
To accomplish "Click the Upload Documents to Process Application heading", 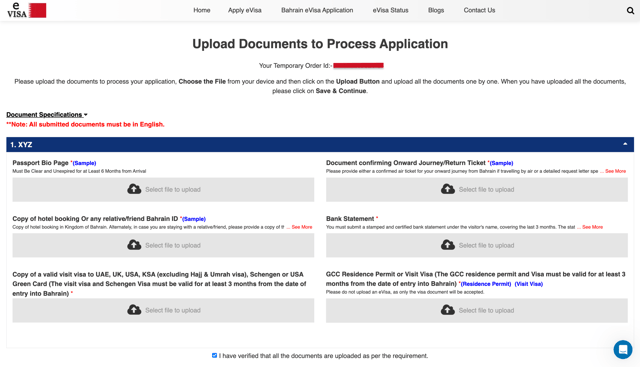I will tap(320, 44).
